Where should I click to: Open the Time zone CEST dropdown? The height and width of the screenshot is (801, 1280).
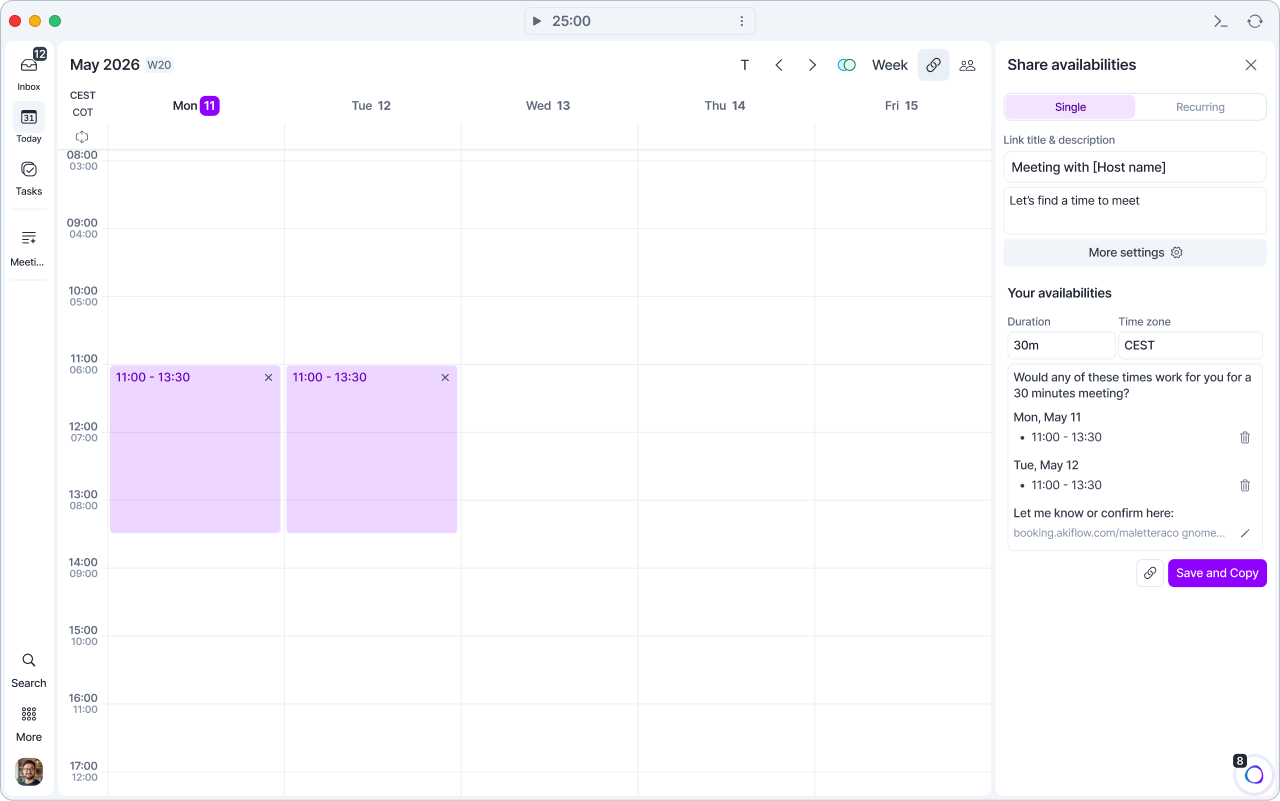click(1190, 345)
